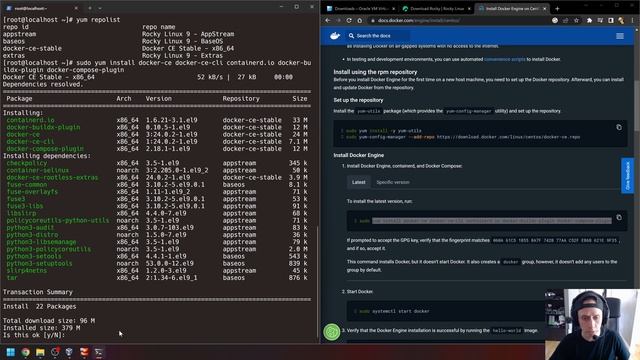
Task: Click the fuse-overlayfs dependency name
Action: coord(32,192)
